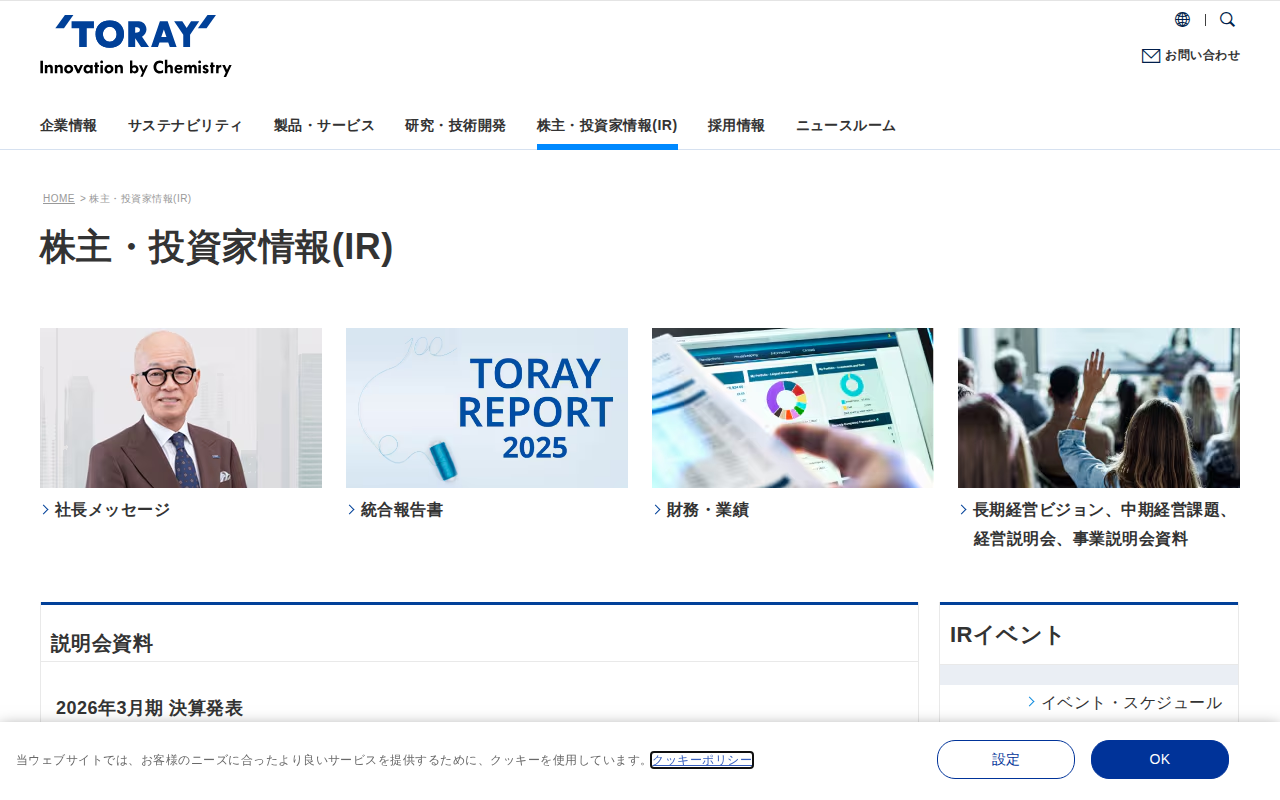Image resolution: width=1280 pixels, height=800 pixels.
Task: Accept cookies with OK button
Action: 1160,759
